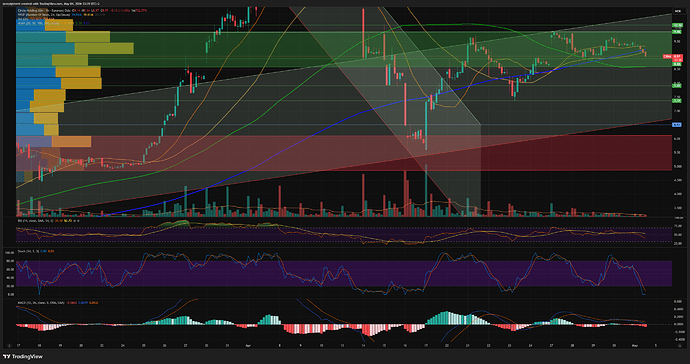This screenshot has width=690, height=364.
Task: Click the blue price level label
Action: click(x=677, y=125)
